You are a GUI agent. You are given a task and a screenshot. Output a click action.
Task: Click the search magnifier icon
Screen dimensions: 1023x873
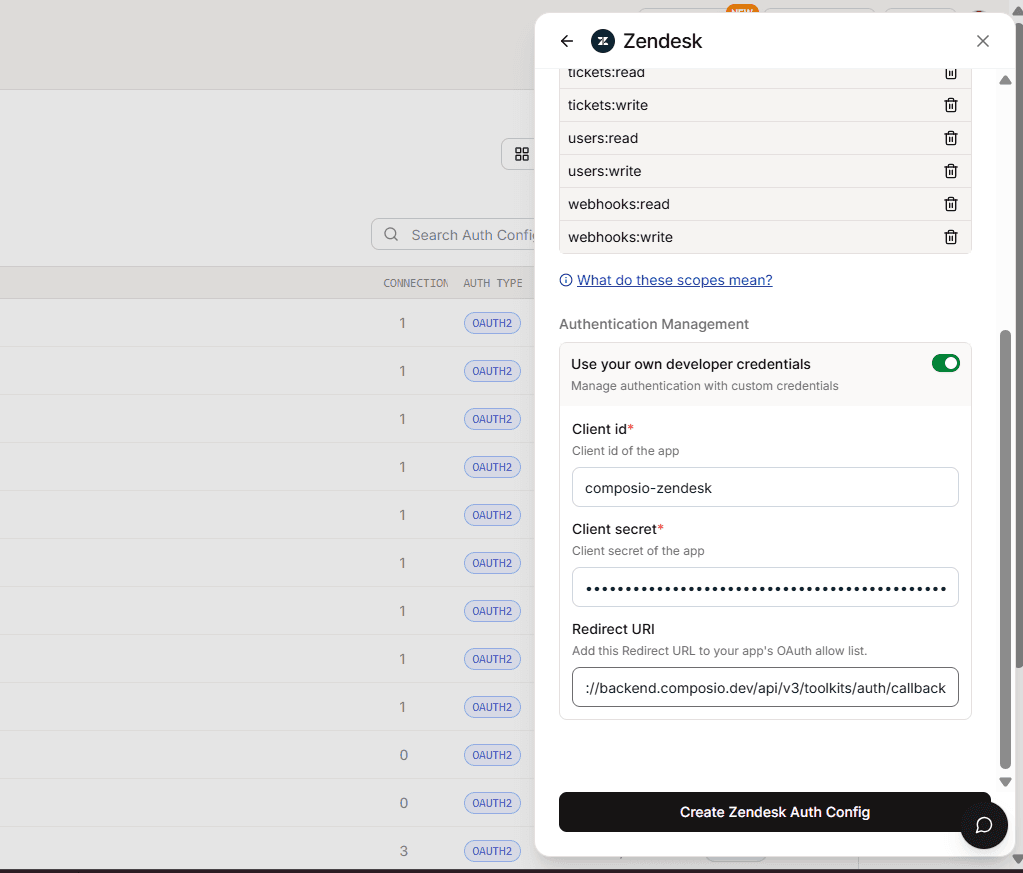[x=391, y=234]
